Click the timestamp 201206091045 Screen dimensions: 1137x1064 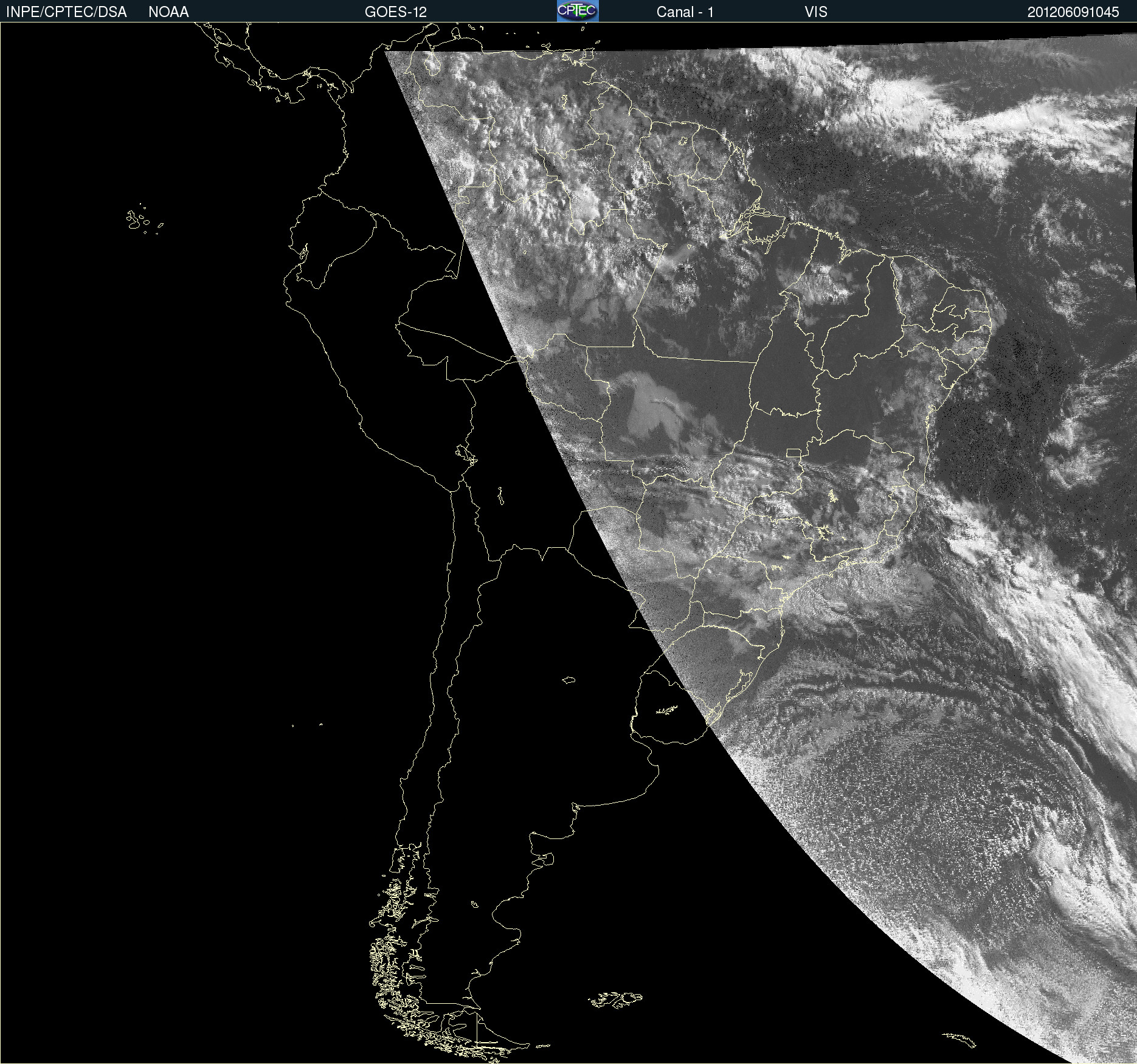pyautogui.click(x=1073, y=12)
